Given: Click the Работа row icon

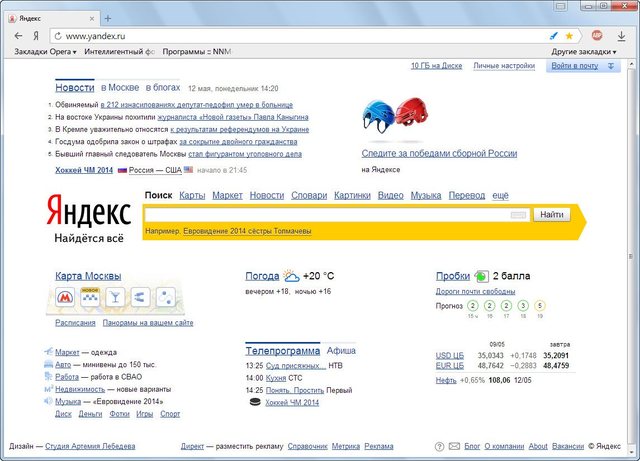Looking at the screenshot, I should [48, 376].
